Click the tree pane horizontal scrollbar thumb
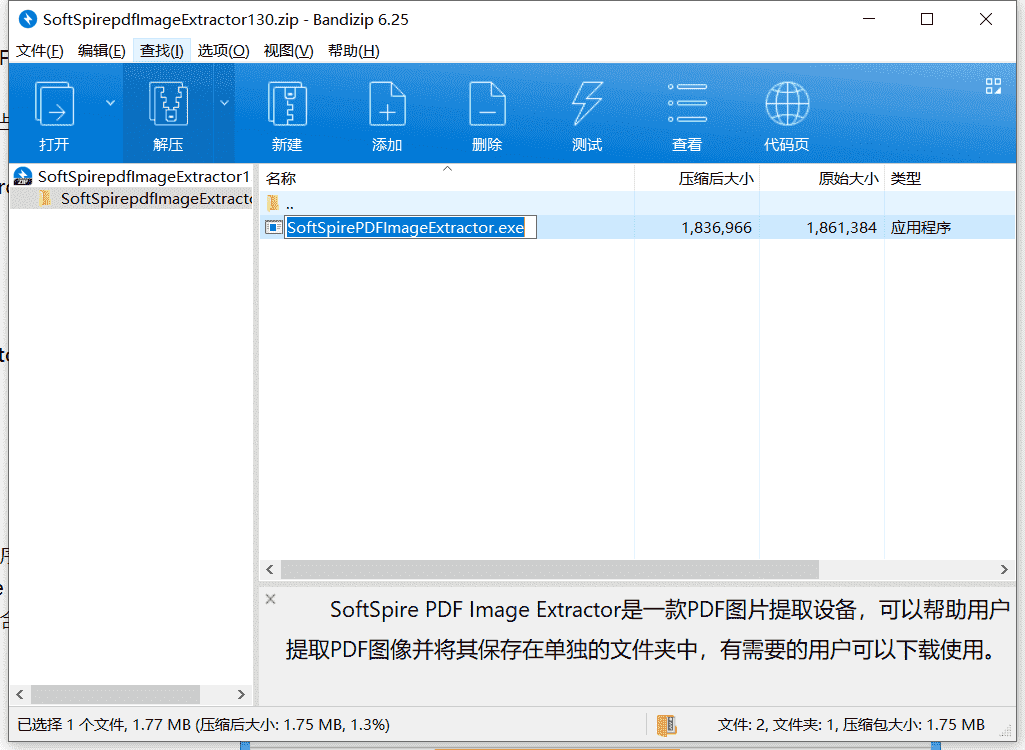 click(115, 694)
